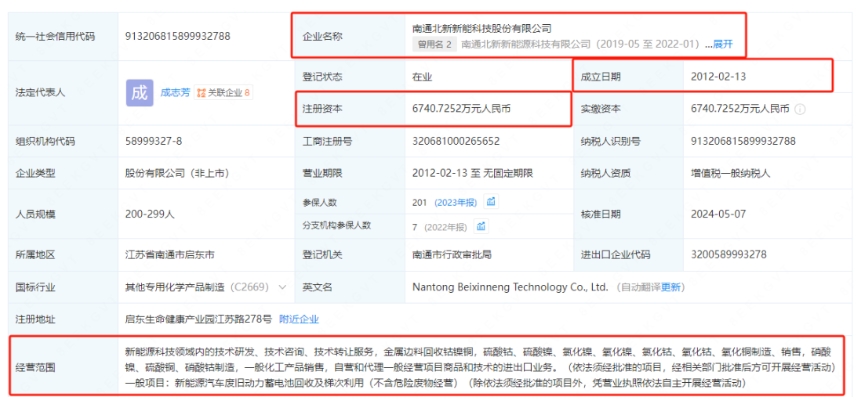
Task: Click the 登记状态 label cell
Action: pyautogui.click(x=350, y=77)
